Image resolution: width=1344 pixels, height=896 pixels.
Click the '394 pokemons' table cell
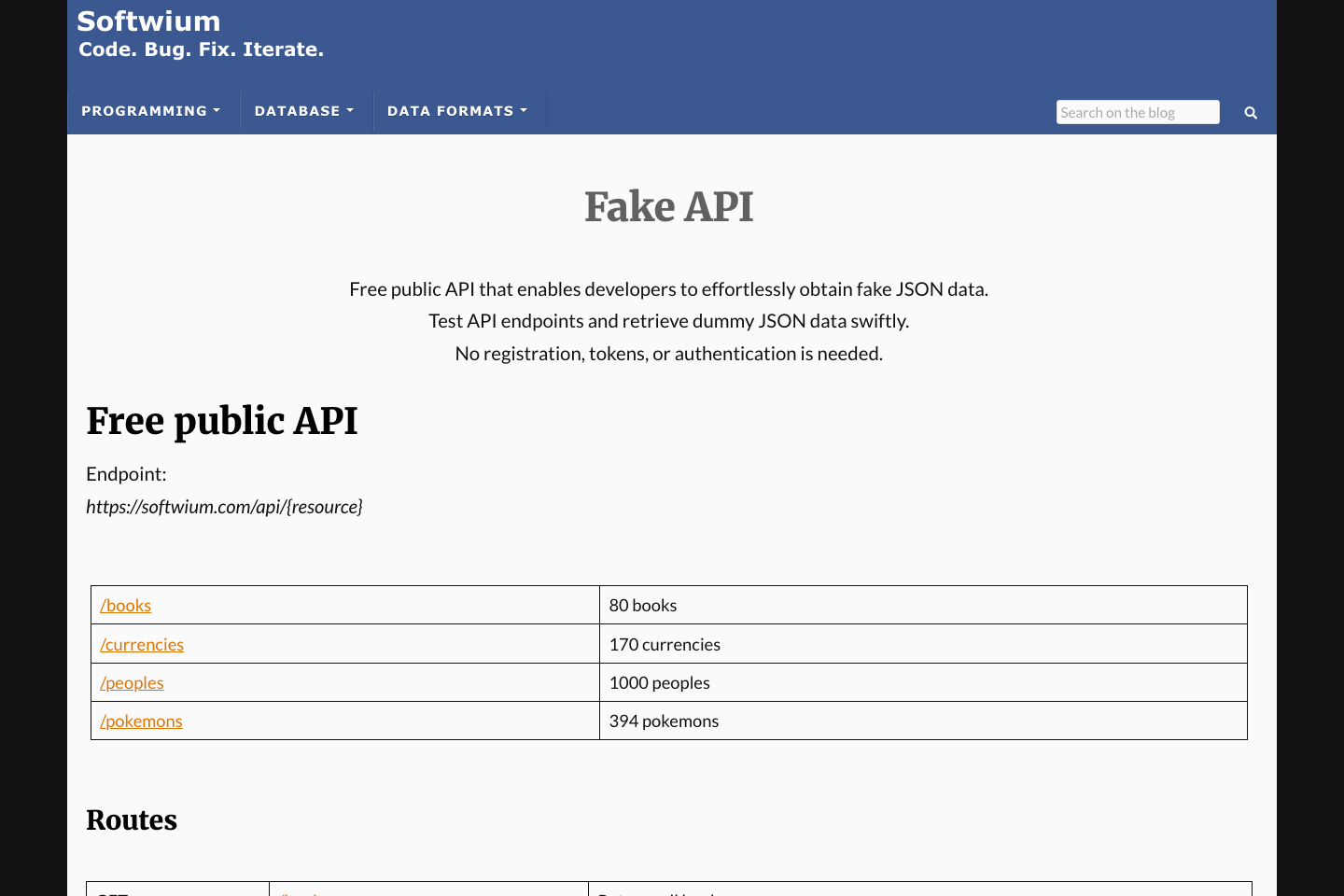click(x=664, y=721)
